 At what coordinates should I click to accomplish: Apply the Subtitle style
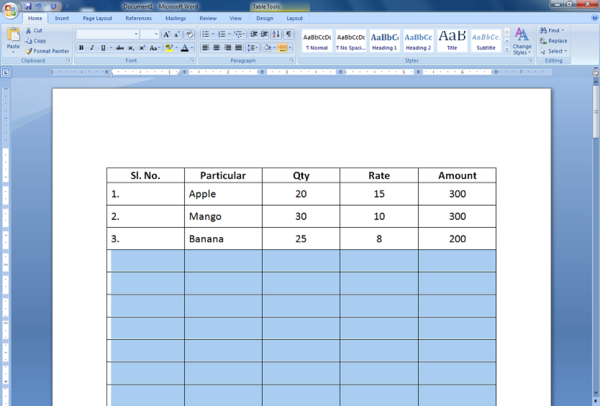[x=486, y=41]
